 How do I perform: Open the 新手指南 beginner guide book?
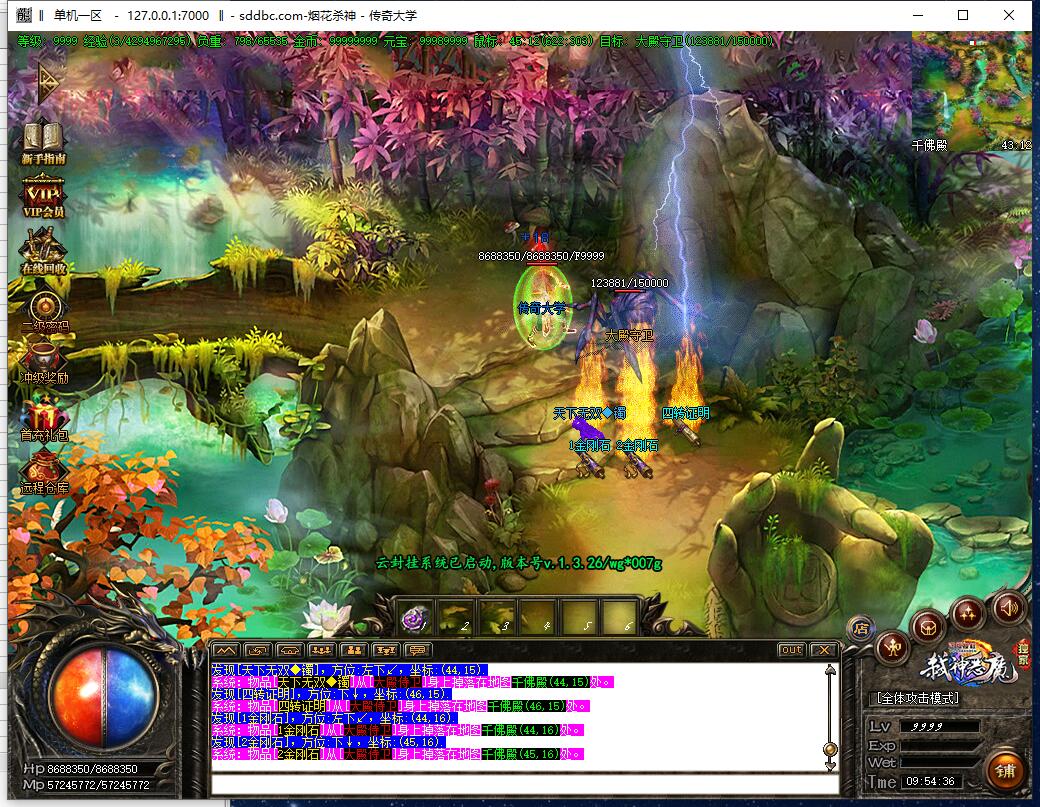point(43,141)
